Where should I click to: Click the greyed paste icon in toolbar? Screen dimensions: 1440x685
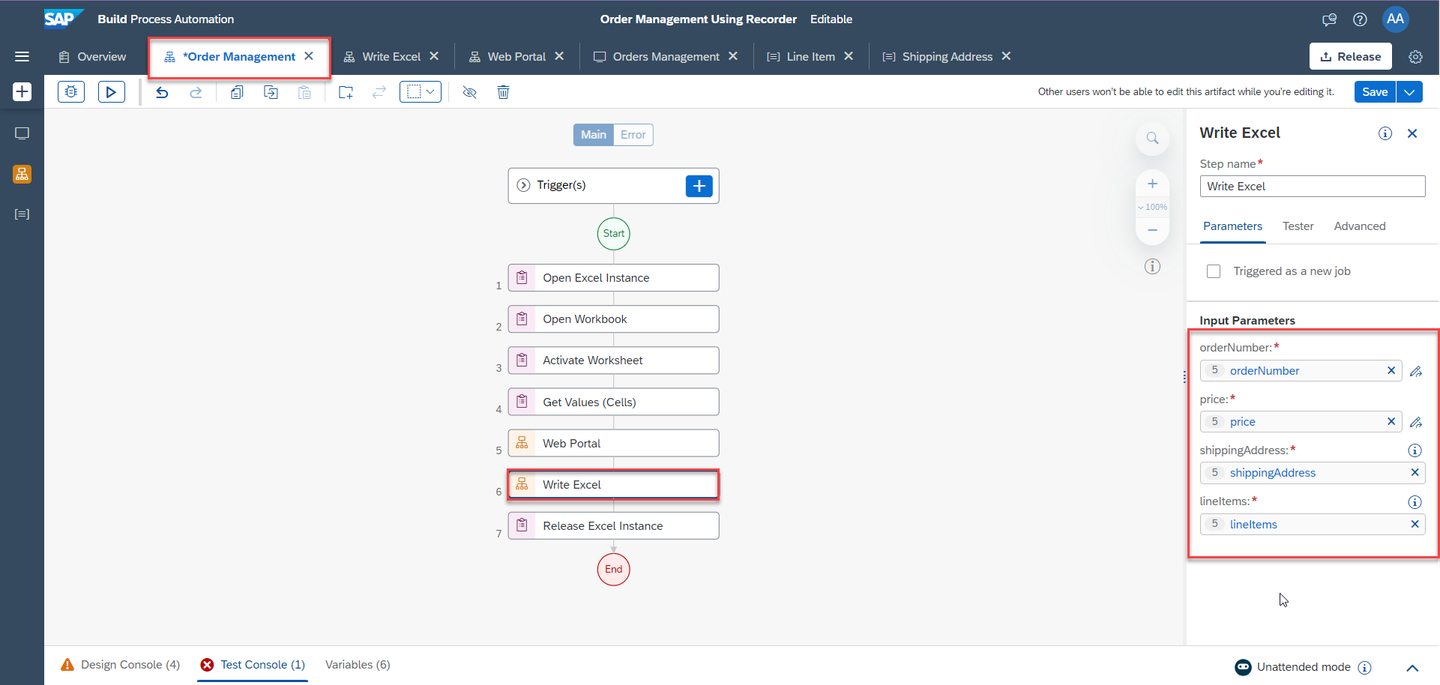click(304, 92)
